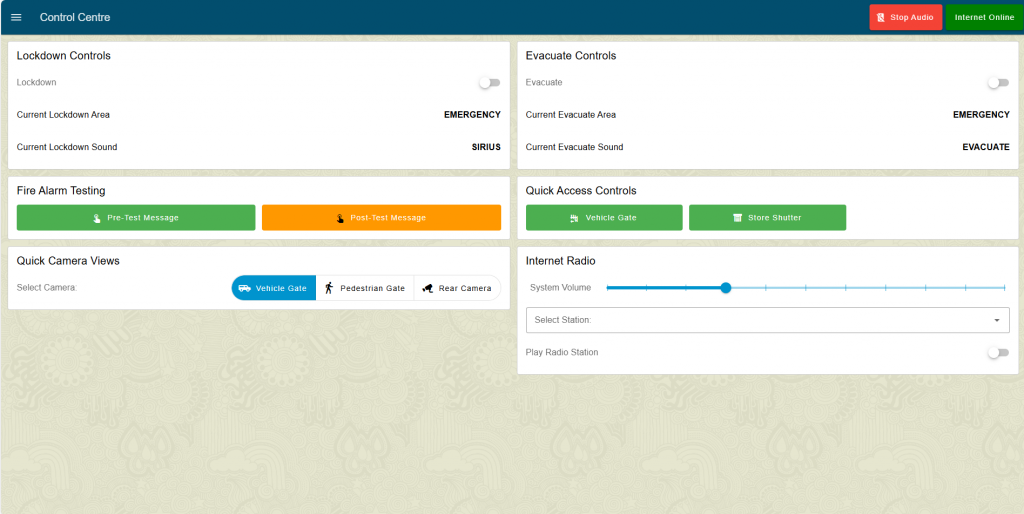Click the CCTV icon for Rear Camera
1024x514 pixels.
[427, 288]
